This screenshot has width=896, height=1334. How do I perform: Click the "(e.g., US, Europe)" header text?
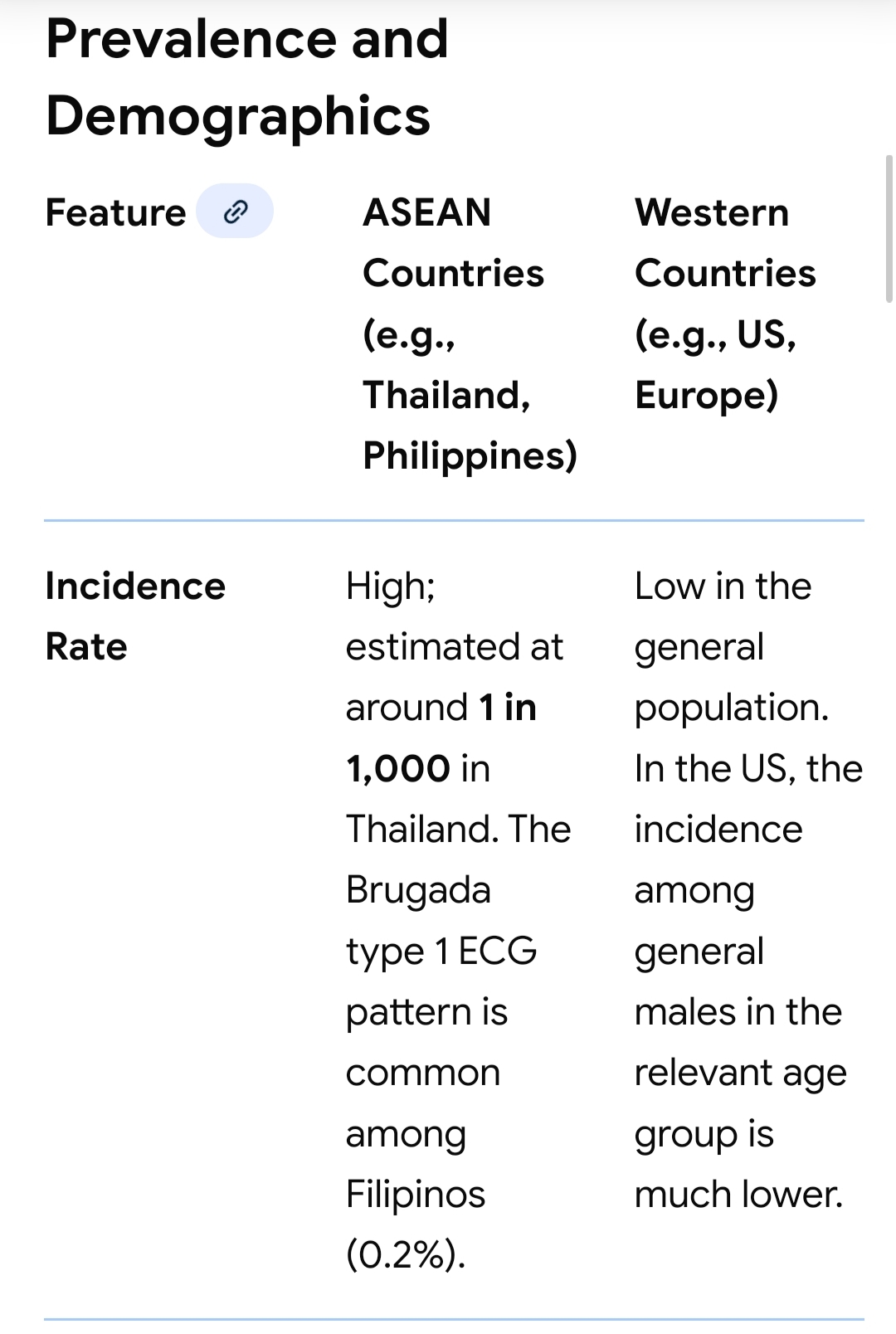click(x=715, y=364)
